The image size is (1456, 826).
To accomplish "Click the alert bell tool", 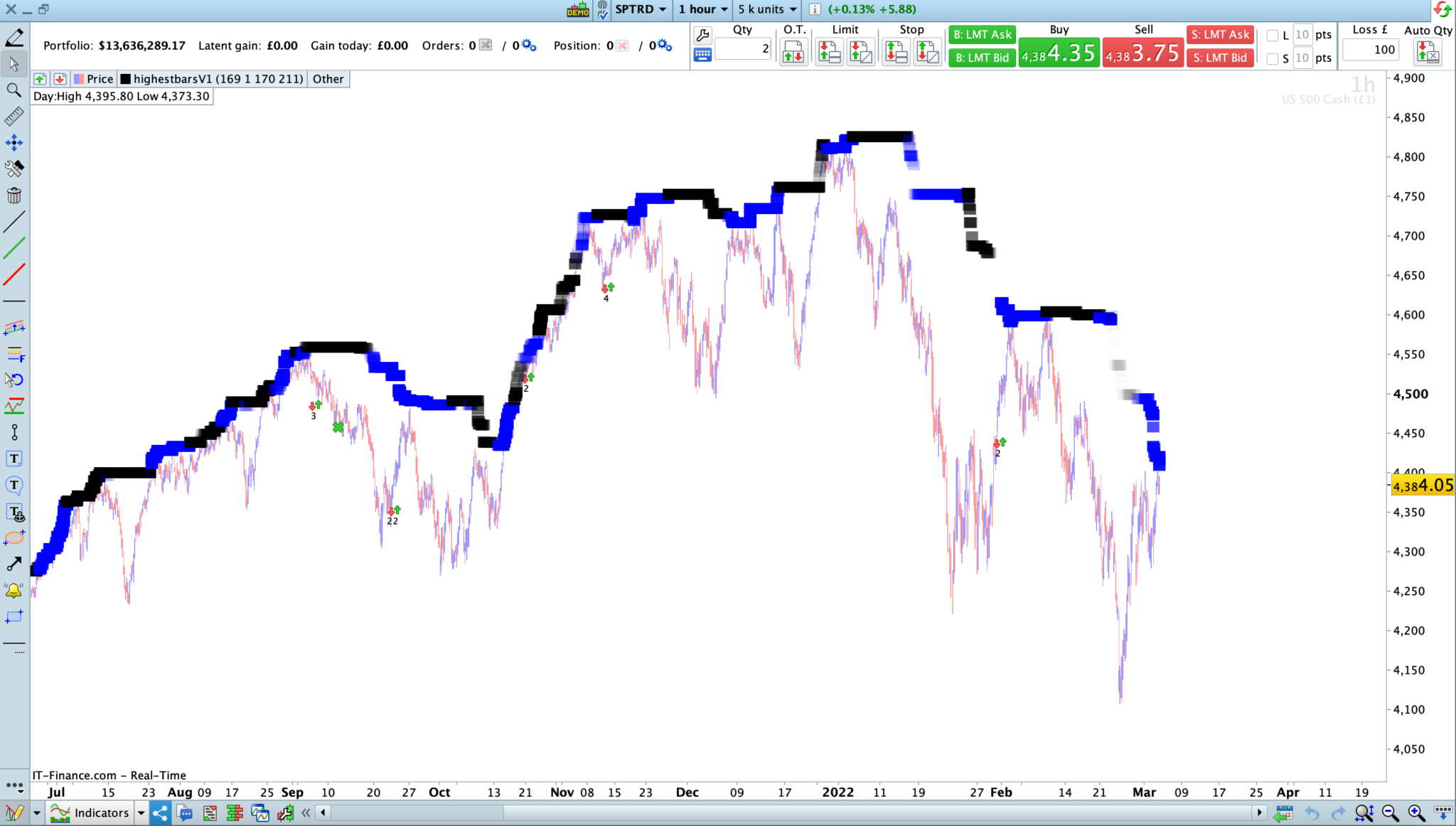I will pos(14,591).
